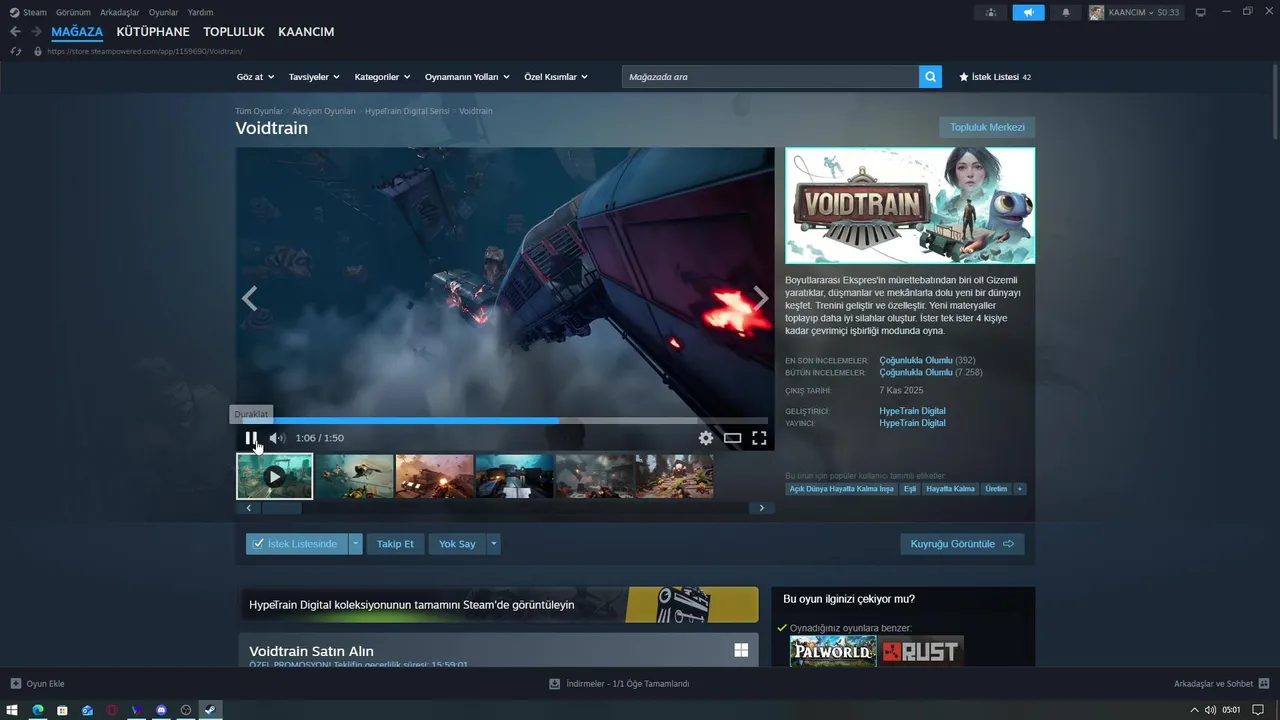Open the Kategoriler dropdown menu

pyautogui.click(x=382, y=77)
